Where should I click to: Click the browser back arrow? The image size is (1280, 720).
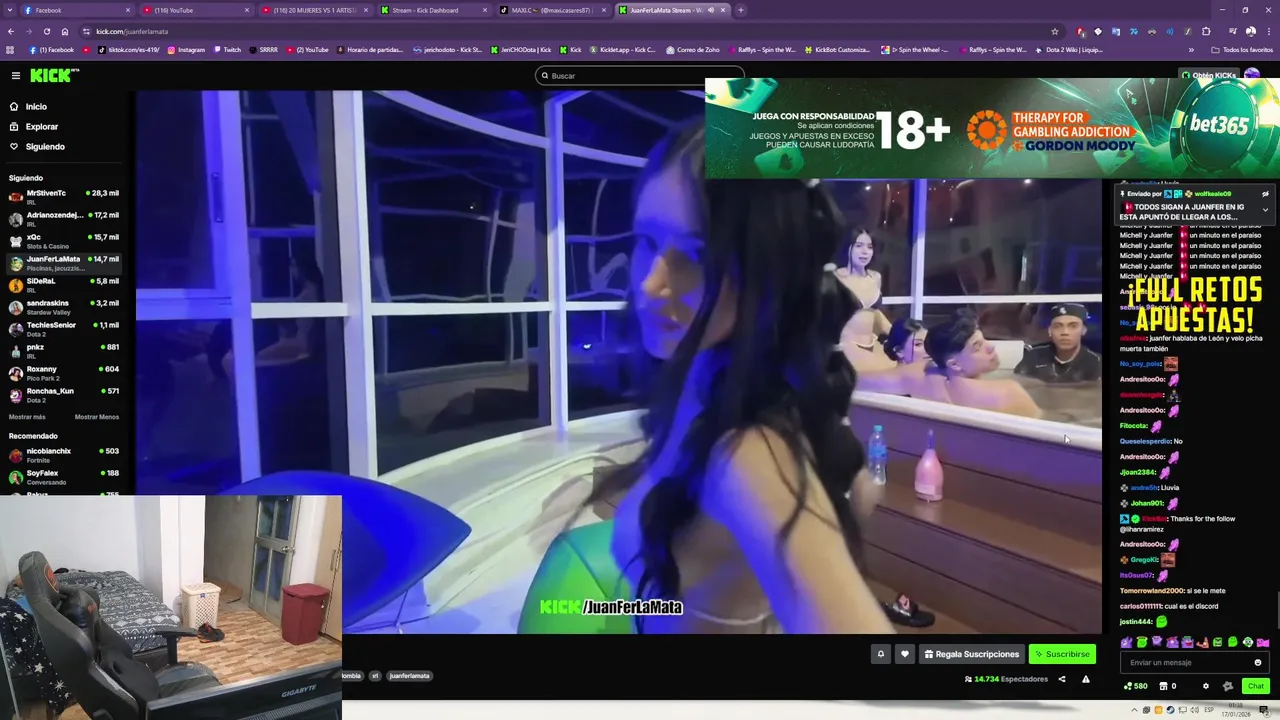pyautogui.click(x=11, y=31)
